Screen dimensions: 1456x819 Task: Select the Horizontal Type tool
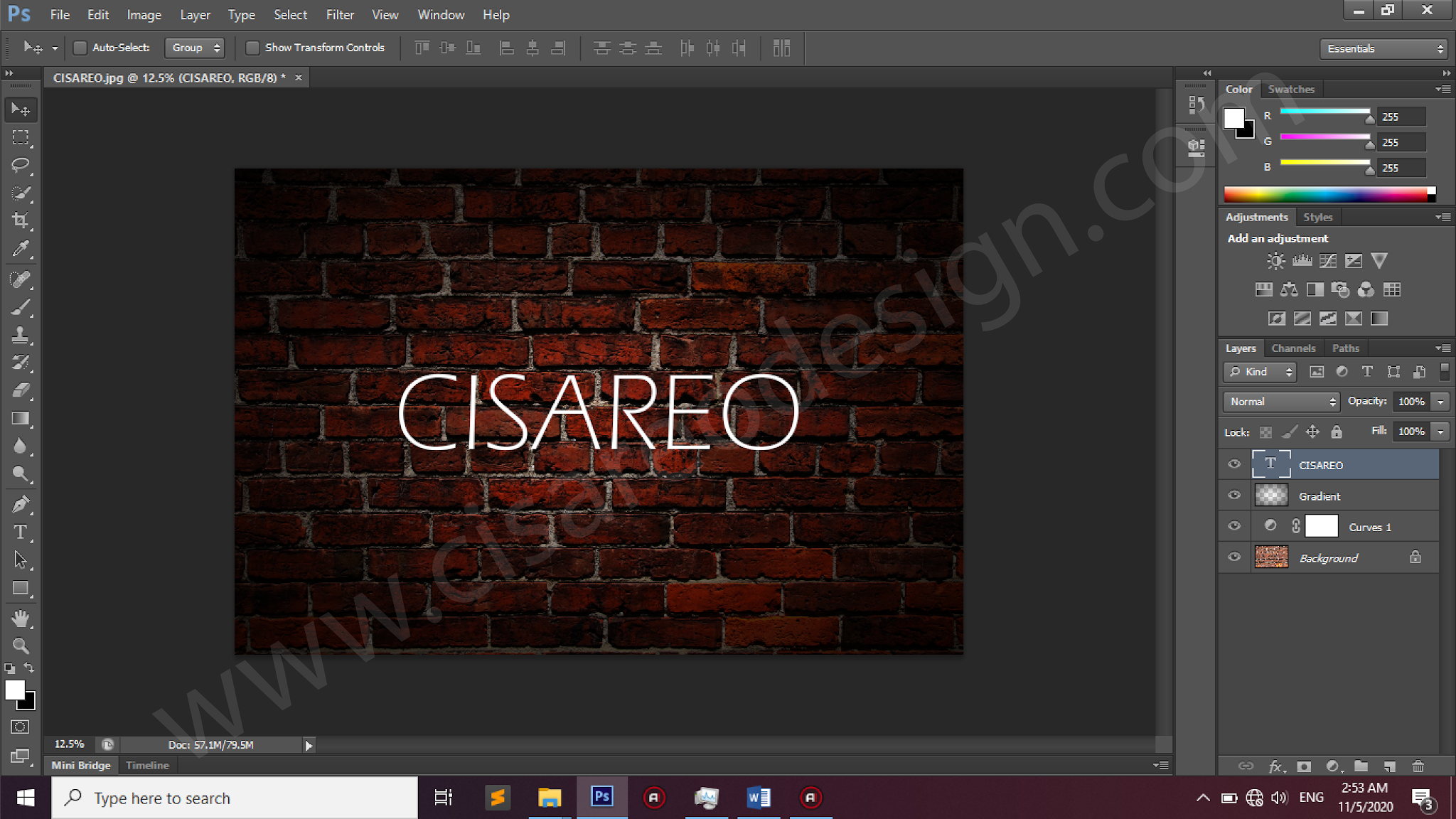(x=21, y=531)
